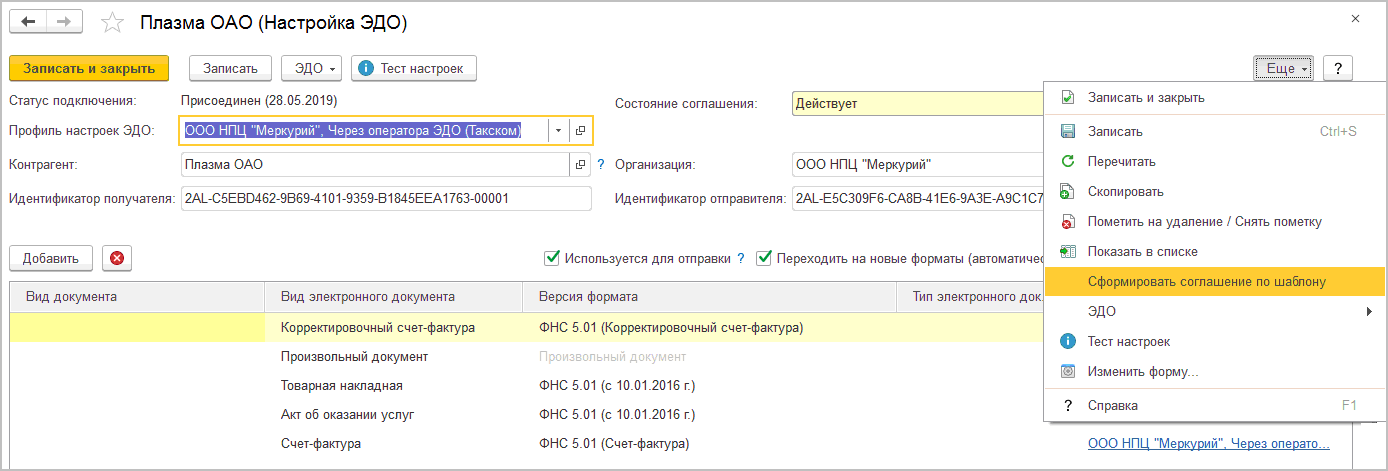Toggle the Используется для отправки checkbox
The image size is (1388, 471).
click(x=552, y=258)
